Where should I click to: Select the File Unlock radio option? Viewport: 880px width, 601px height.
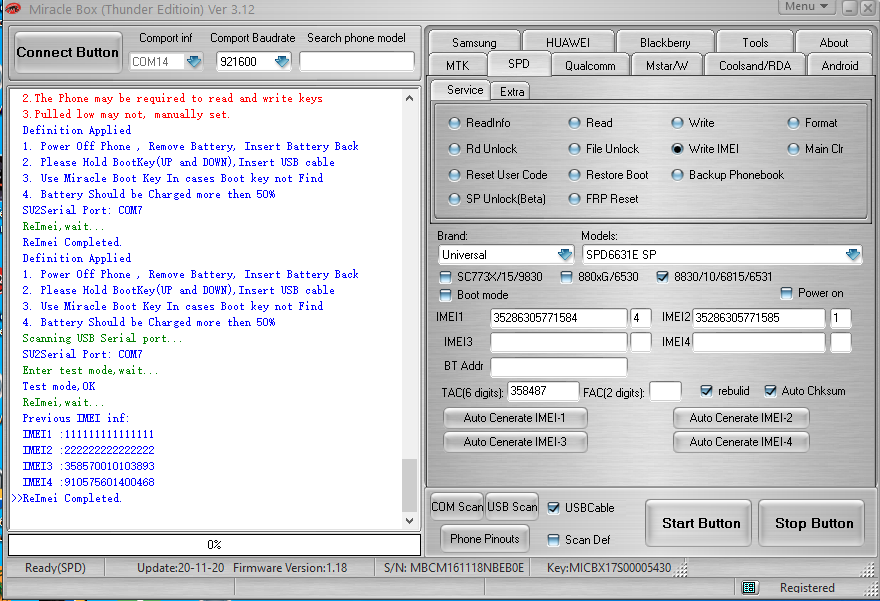[x=574, y=149]
